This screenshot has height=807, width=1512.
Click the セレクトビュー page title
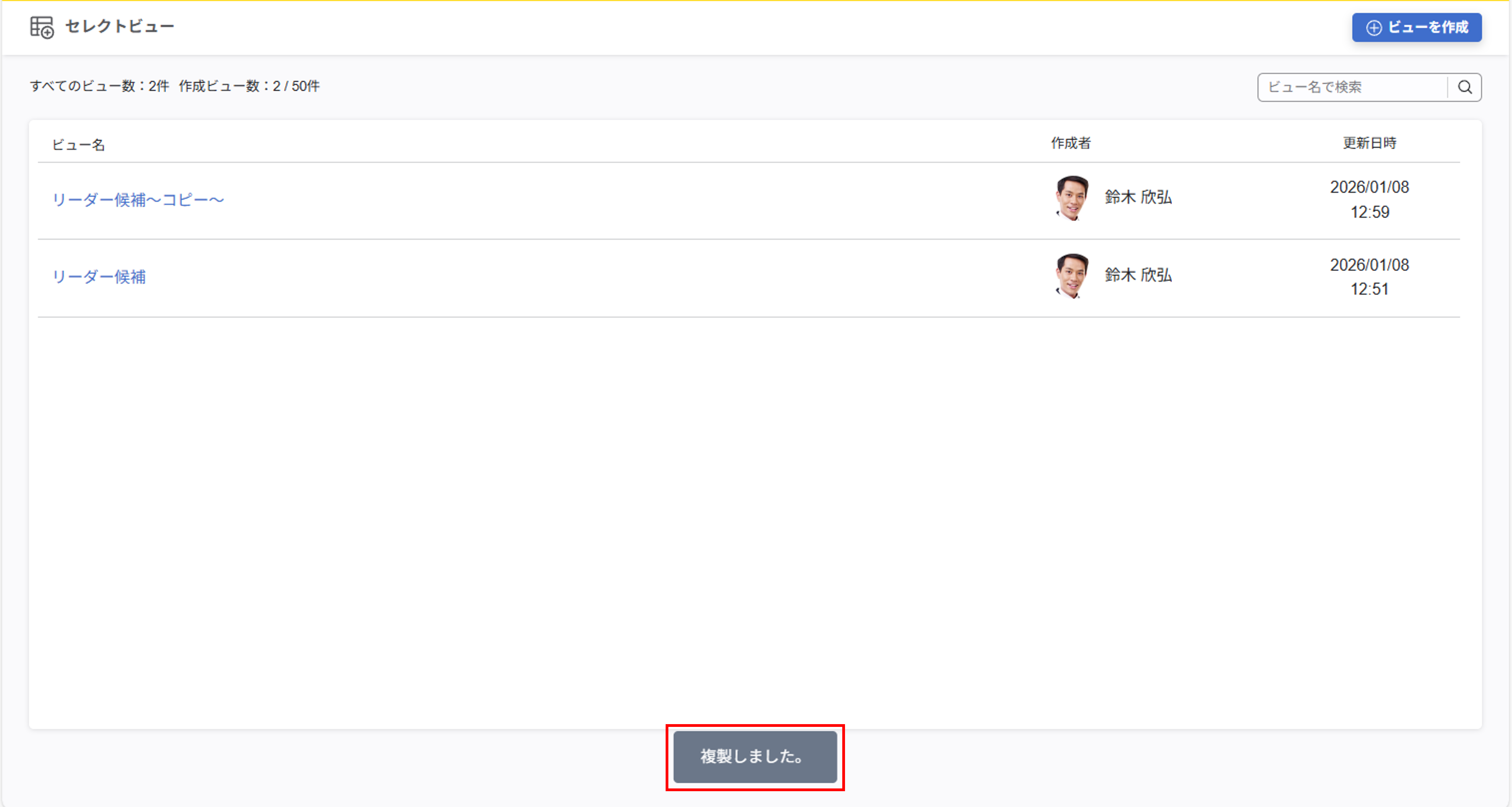[x=120, y=26]
